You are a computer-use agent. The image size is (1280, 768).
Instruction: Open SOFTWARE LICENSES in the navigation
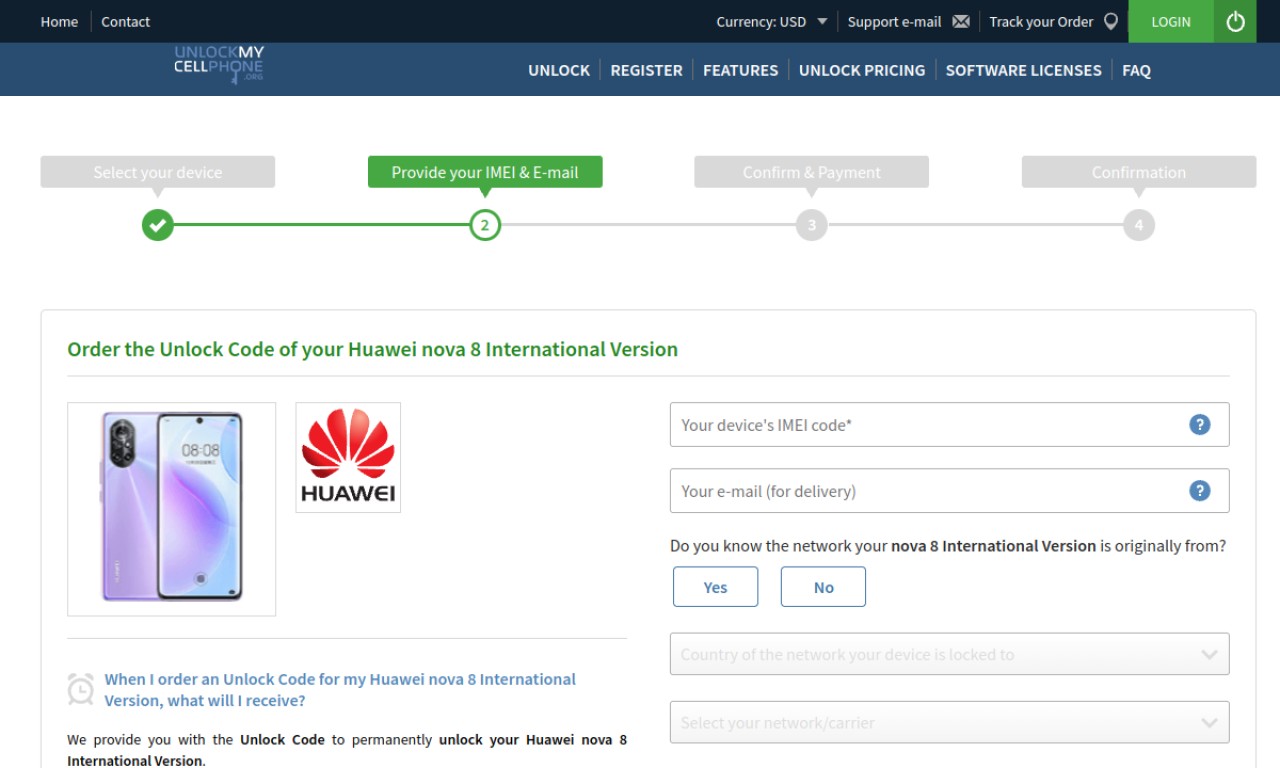tap(1023, 70)
